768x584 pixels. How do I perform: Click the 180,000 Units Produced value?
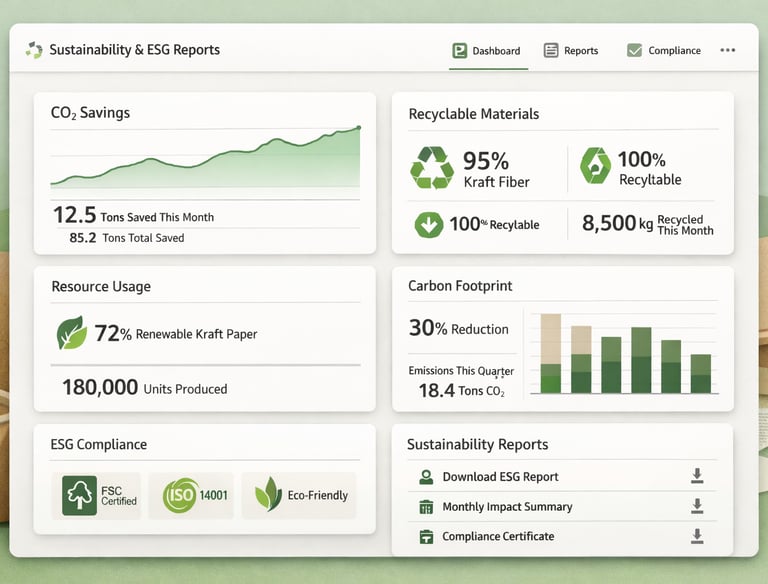coord(144,388)
